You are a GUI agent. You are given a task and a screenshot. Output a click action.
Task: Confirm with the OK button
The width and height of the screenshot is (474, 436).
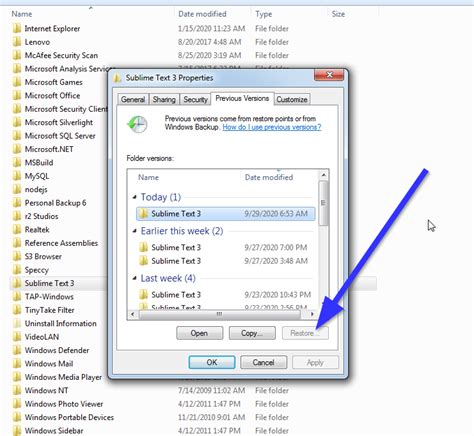tap(212, 362)
